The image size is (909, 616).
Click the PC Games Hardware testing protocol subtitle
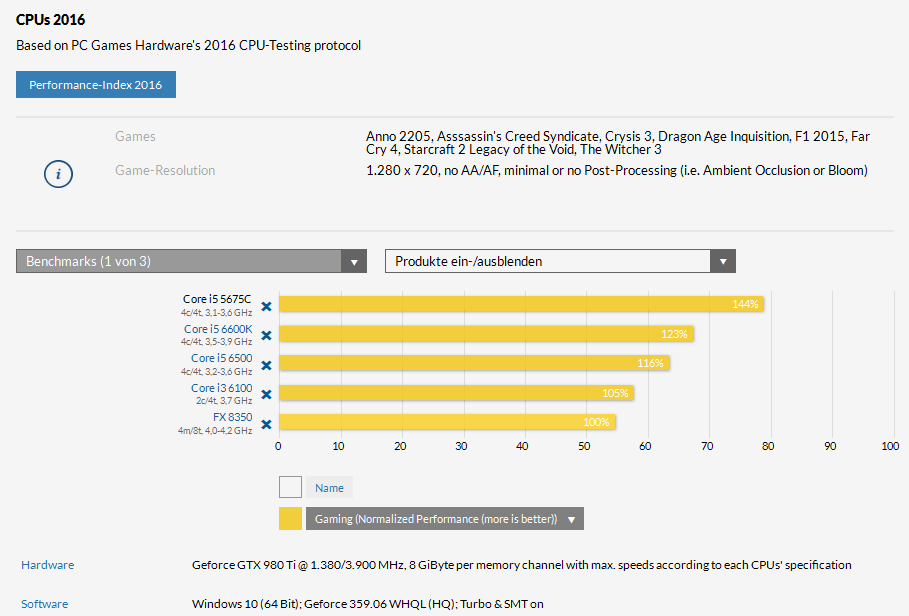coord(188,45)
